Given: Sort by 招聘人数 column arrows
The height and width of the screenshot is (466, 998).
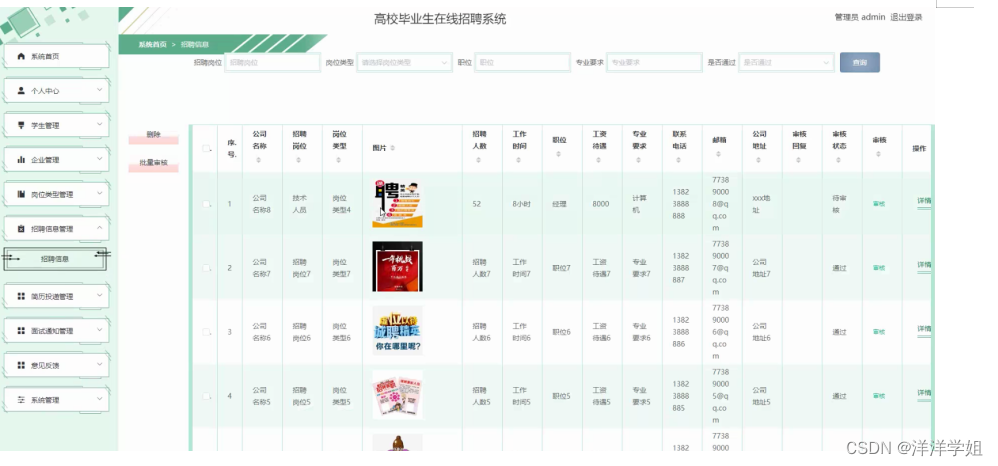Looking at the screenshot, I should click(x=479, y=160).
